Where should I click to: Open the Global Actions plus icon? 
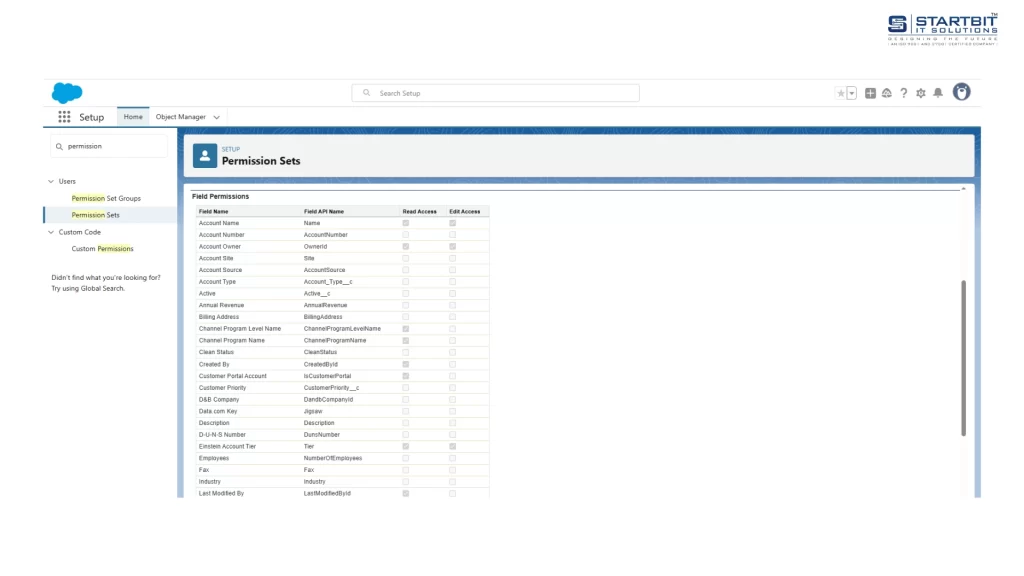[x=870, y=93]
